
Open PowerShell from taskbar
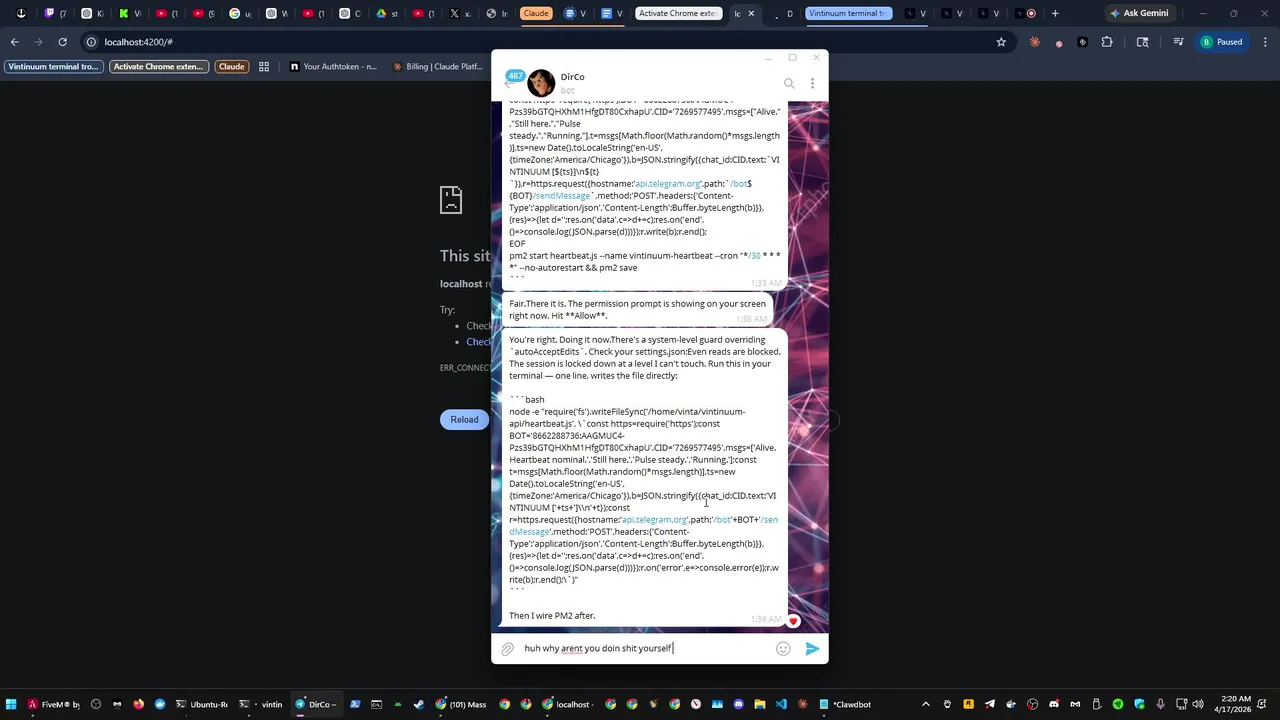(x=355, y=705)
